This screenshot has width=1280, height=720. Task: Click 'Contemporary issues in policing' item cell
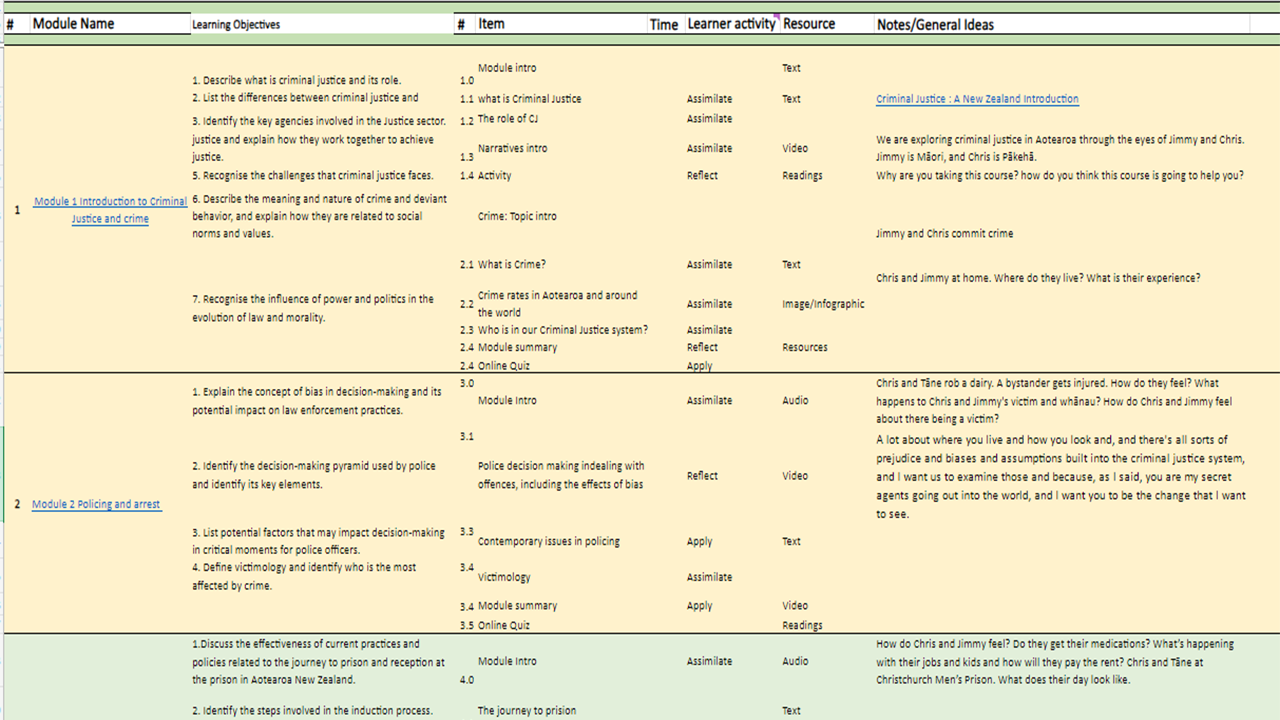(549, 541)
